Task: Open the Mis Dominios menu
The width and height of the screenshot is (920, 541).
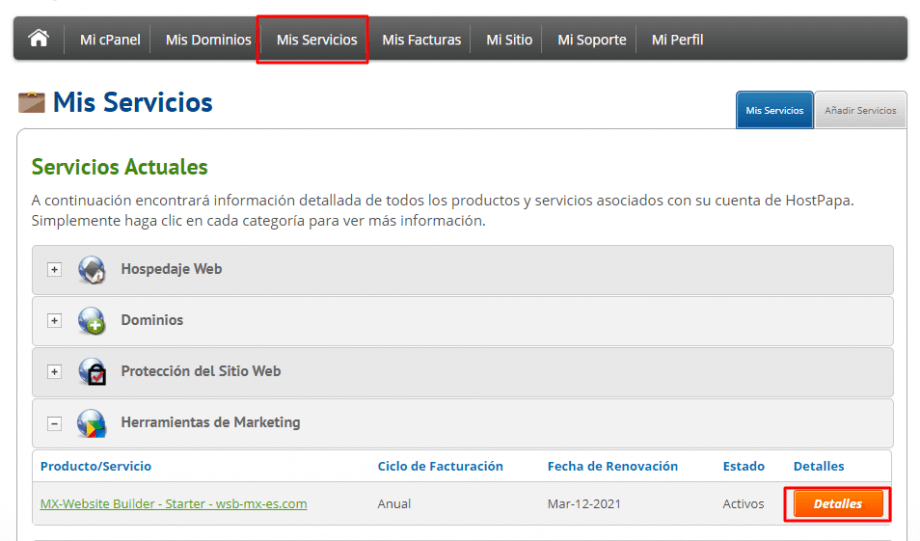Action: [208, 40]
